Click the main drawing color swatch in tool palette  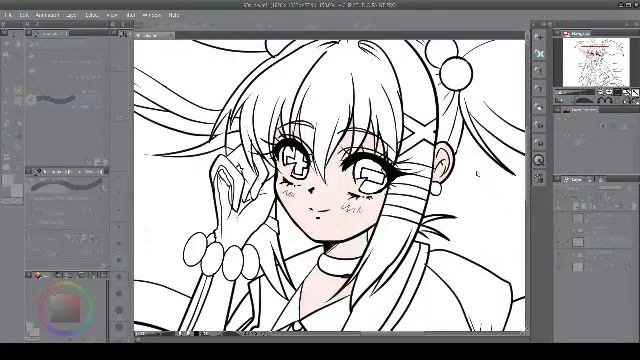[x=7, y=180]
